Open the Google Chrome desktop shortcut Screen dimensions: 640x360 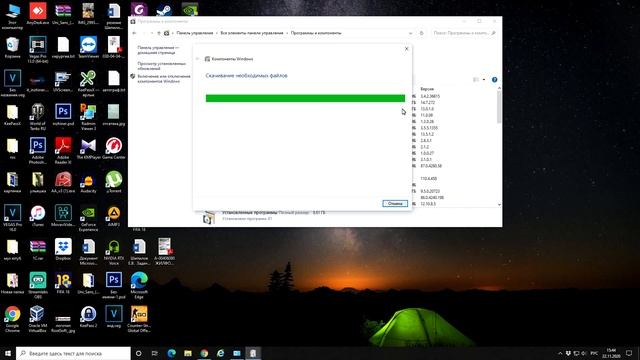(12, 320)
